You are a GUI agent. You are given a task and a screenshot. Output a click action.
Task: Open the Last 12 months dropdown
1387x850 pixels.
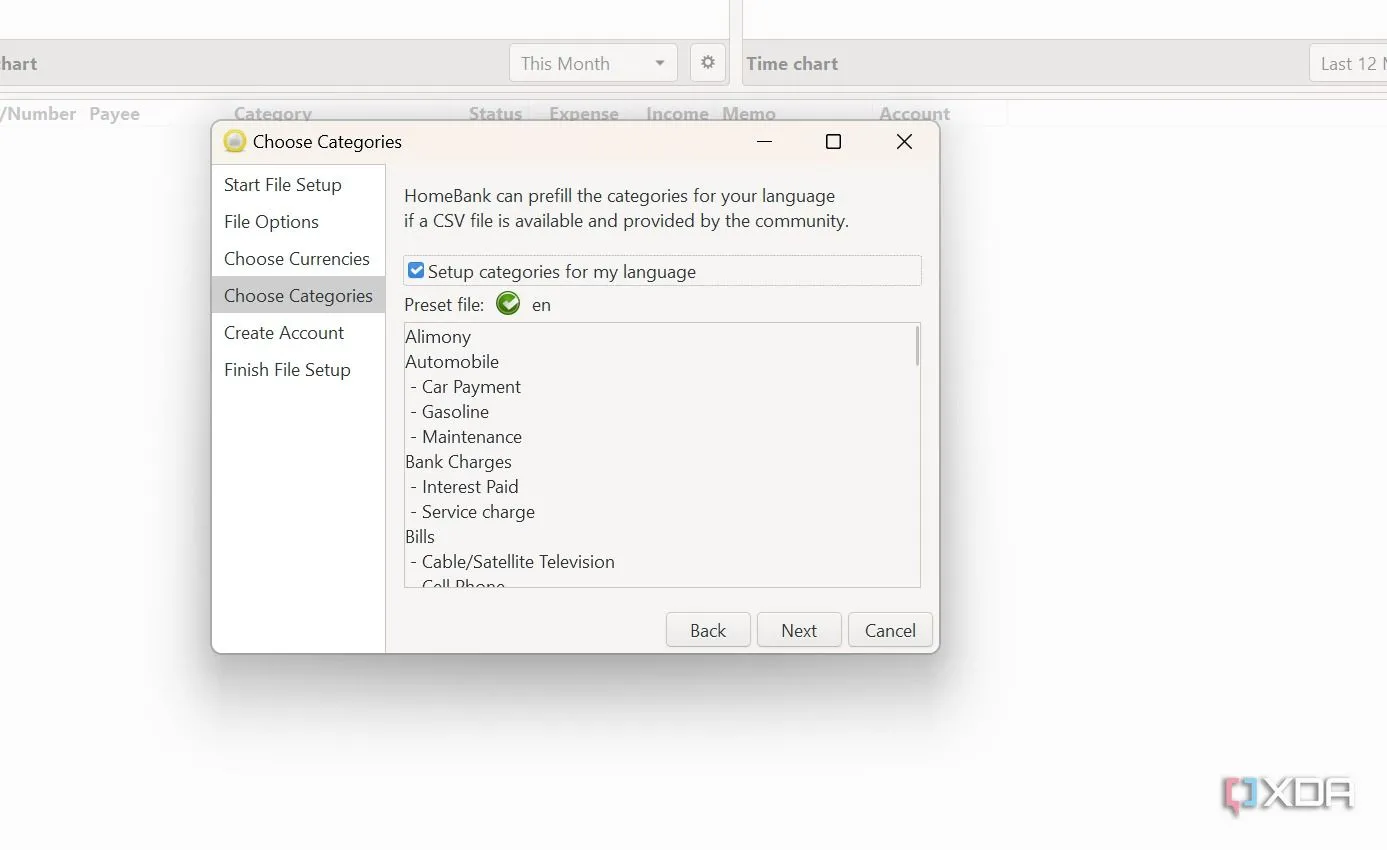[x=1348, y=63]
